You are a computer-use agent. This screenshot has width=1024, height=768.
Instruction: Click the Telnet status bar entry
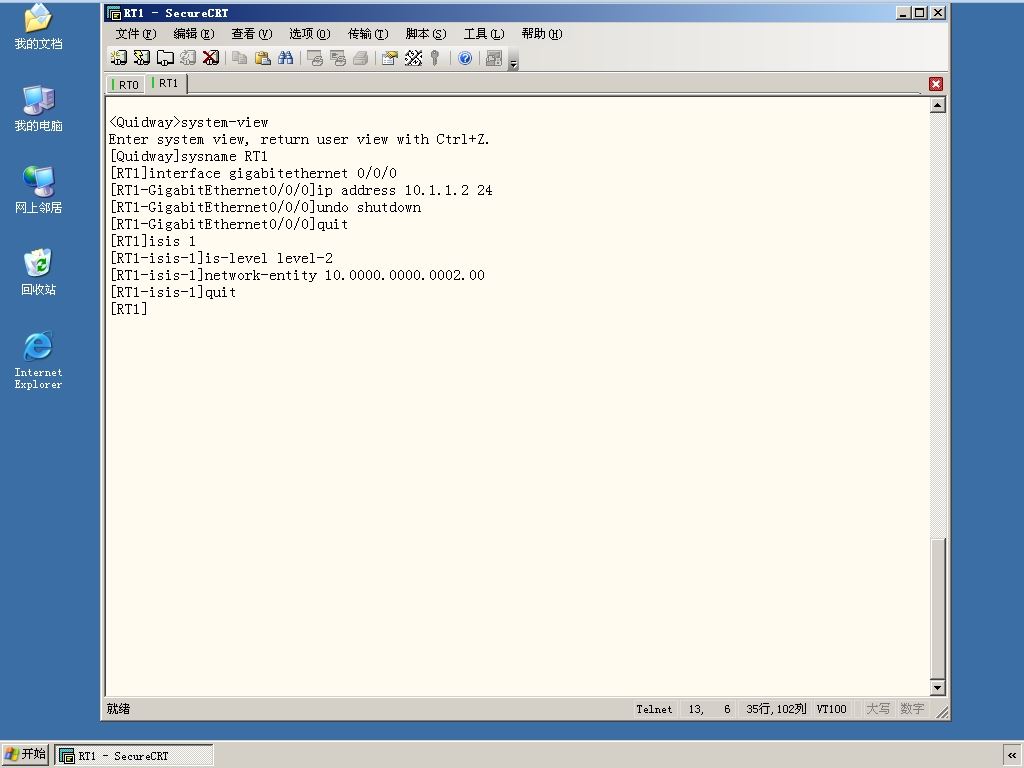click(x=654, y=709)
